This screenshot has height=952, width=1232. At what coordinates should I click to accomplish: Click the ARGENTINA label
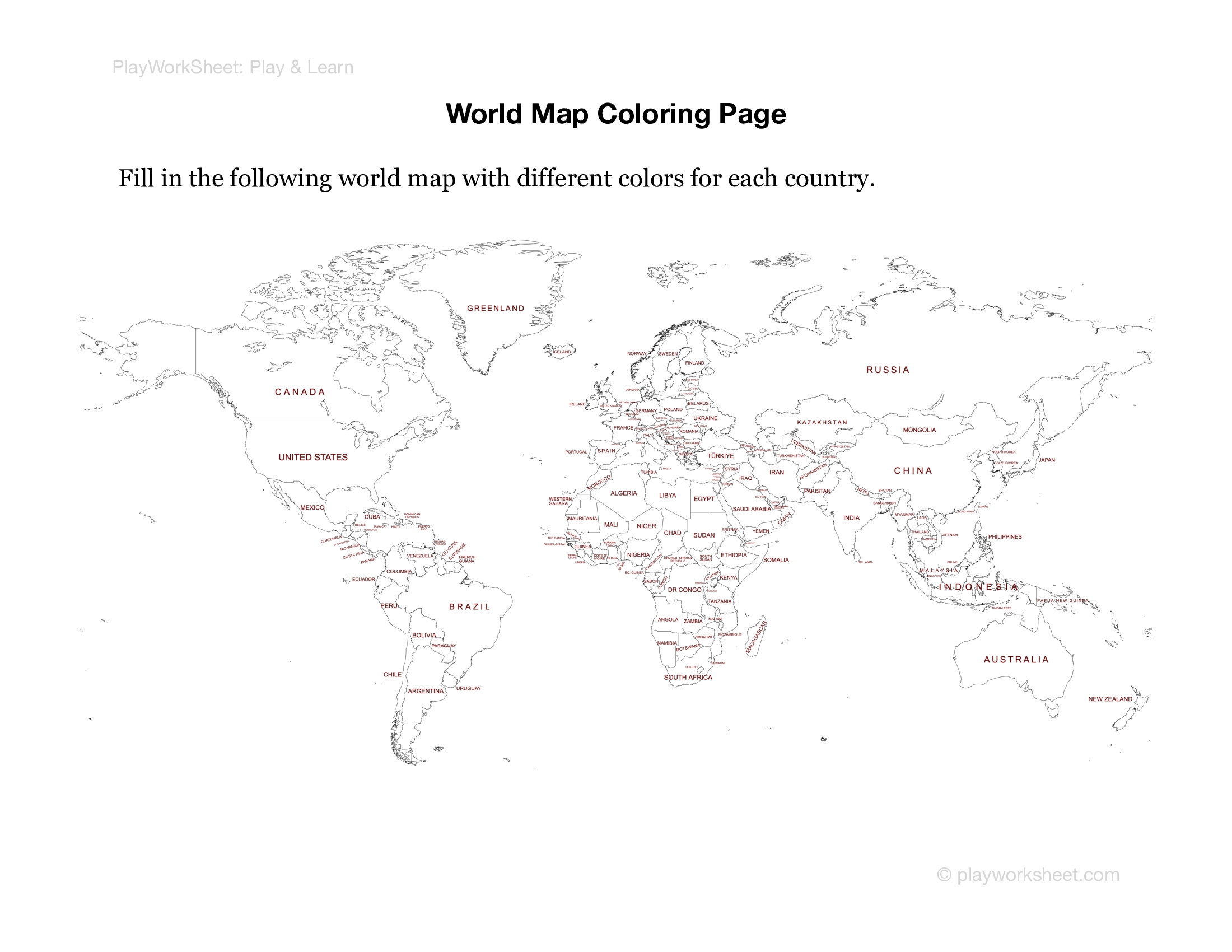click(426, 691)
